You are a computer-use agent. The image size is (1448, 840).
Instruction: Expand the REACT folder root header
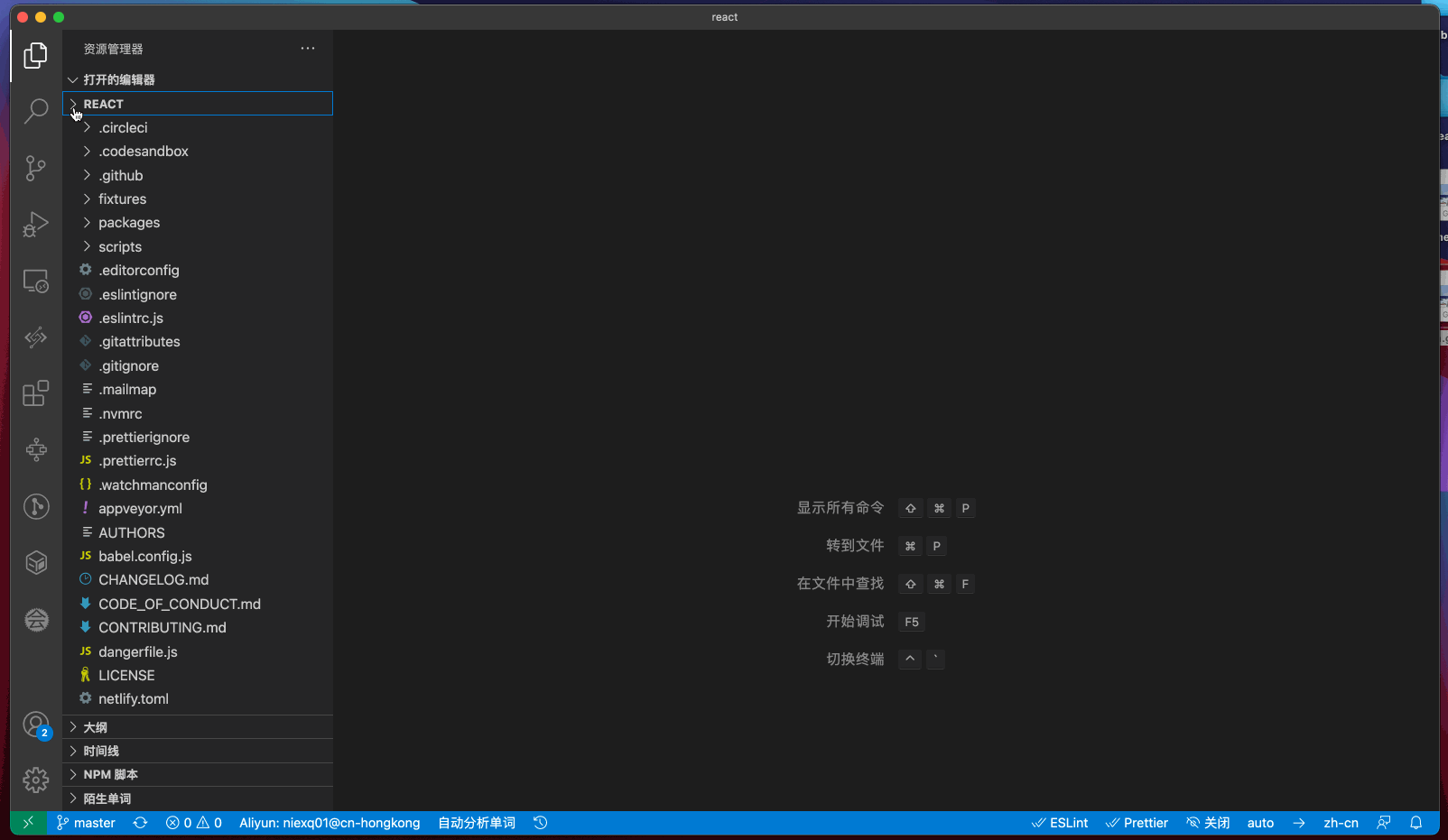tap(198, 104)
